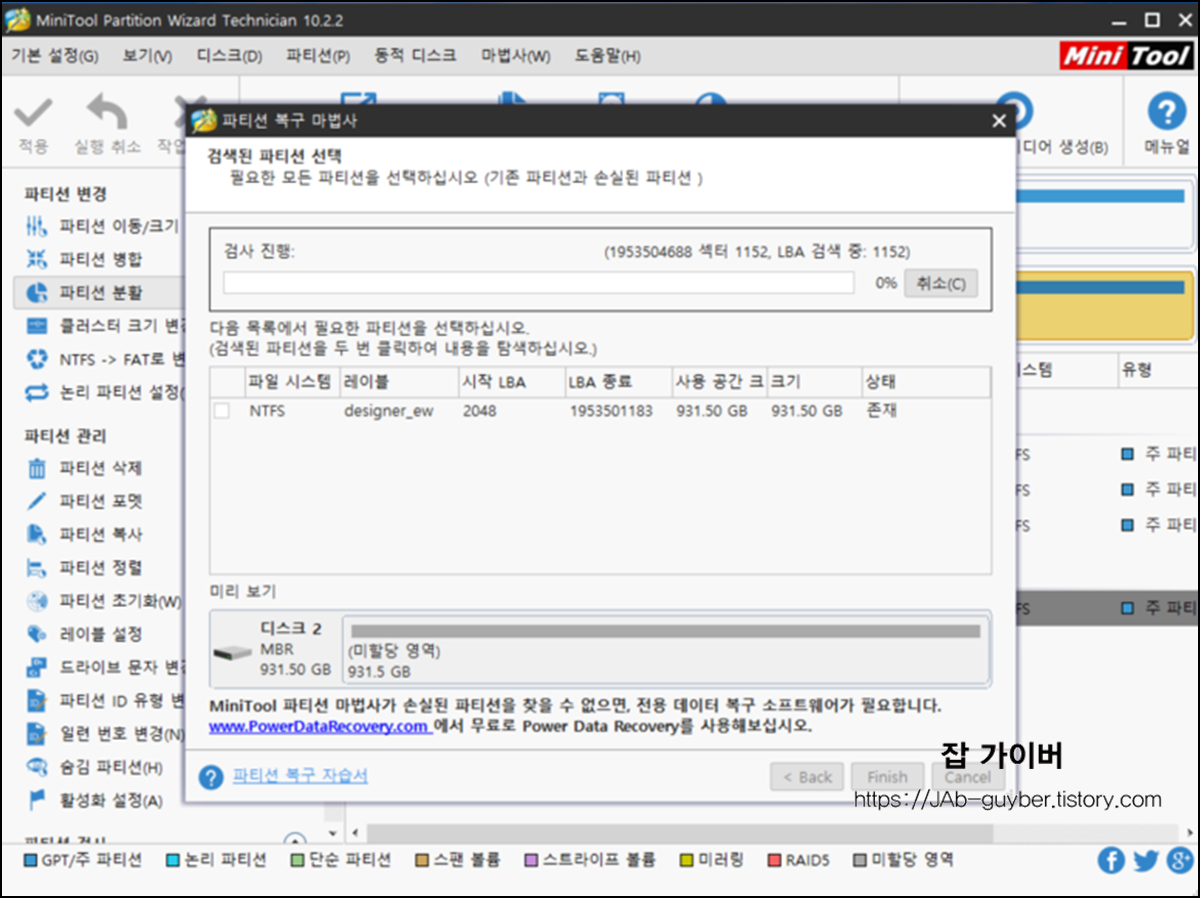This screenshot has width=1200, height=898.
Task: Close the 파티션 복구 마법사 dialog
Action: 998,121
